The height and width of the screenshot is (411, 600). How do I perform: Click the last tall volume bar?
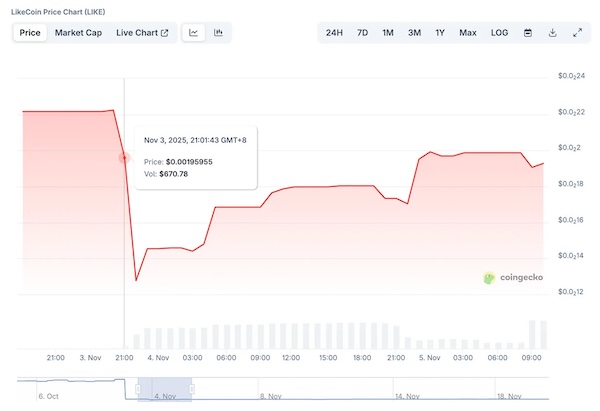coord(539,334)
